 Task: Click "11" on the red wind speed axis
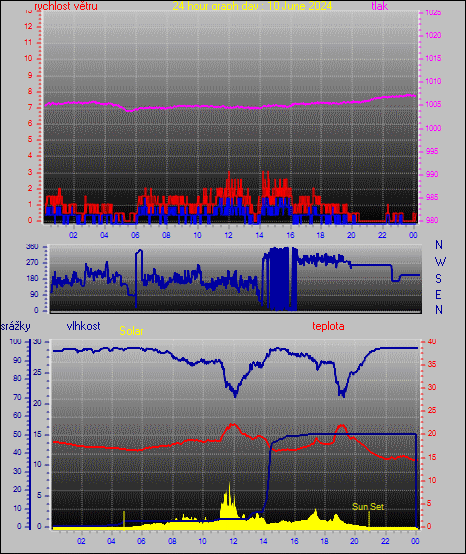click(28, 42)
